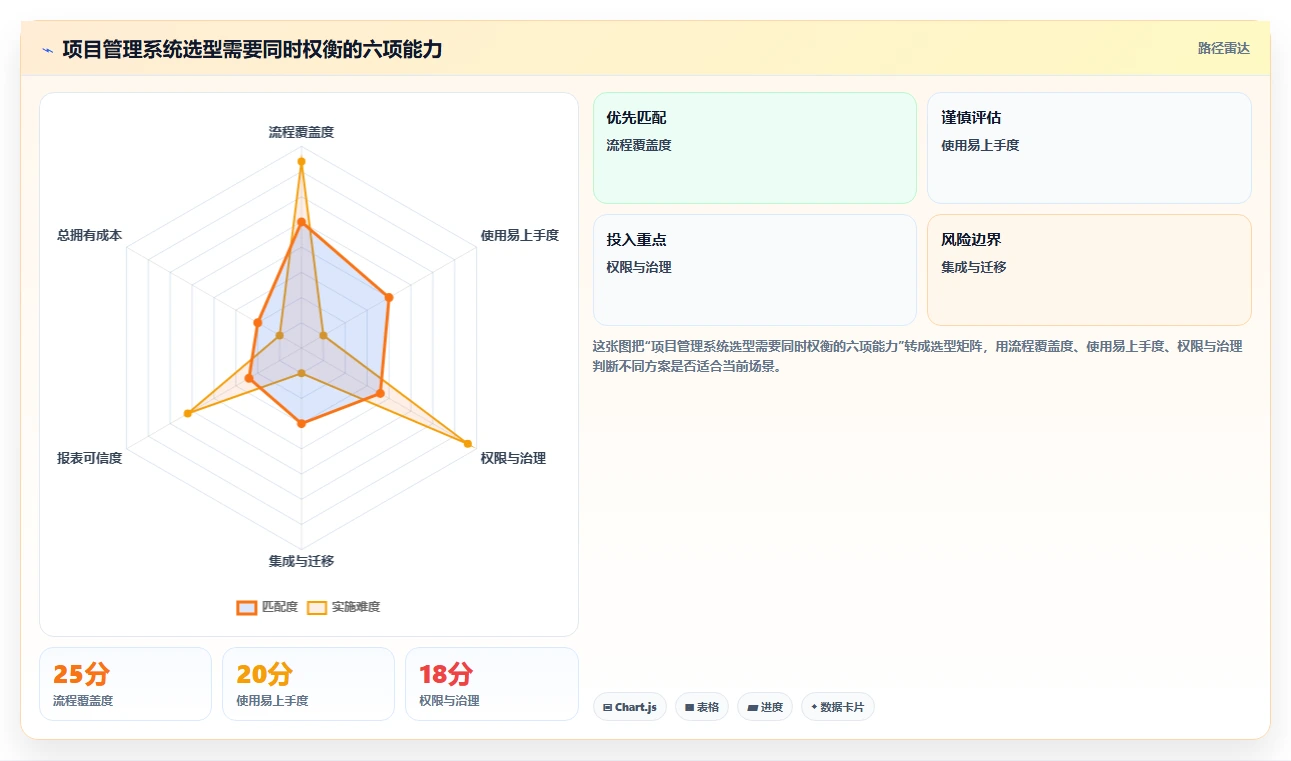Click 集成与迁移 text in the 风险边界 card
1291x761 pixels.
[974, 267]
